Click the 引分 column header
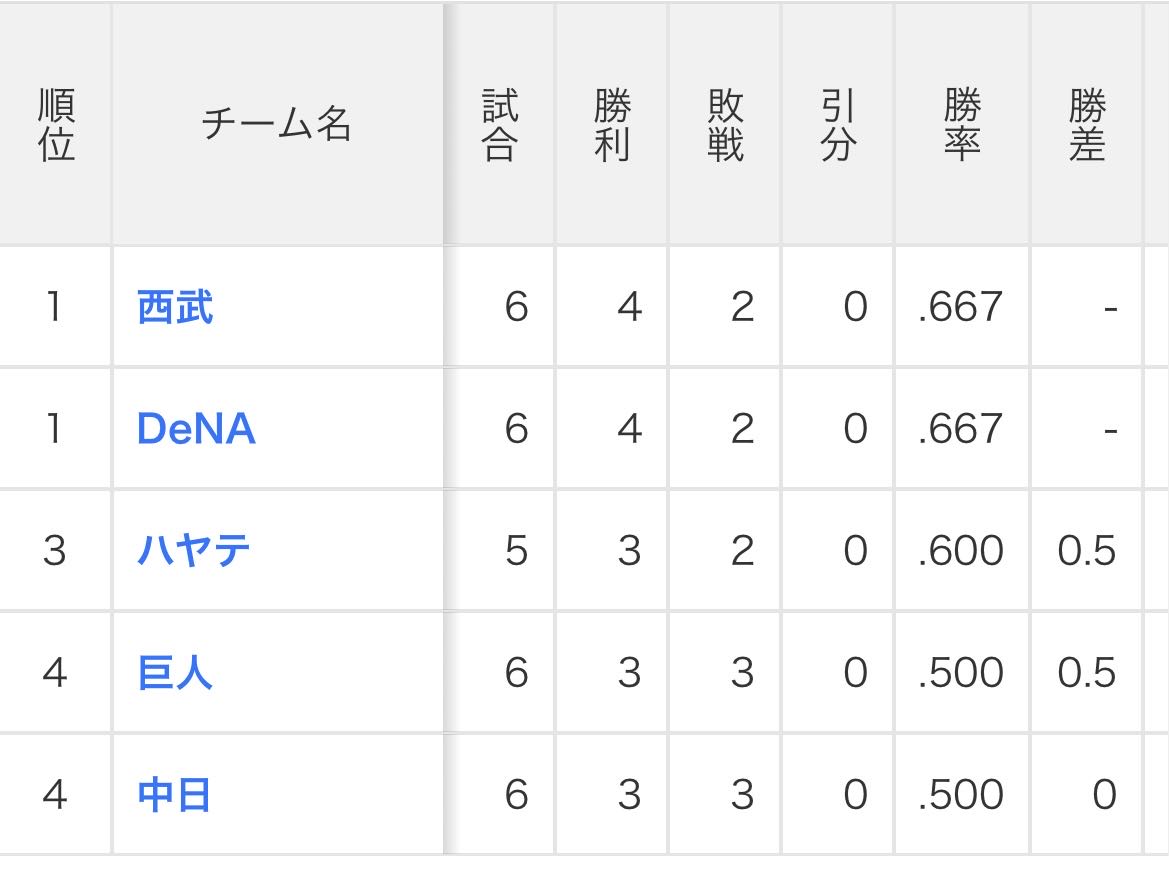This screenshot has width=1169, height=870. pyautogui.click(x=838, y=125)
